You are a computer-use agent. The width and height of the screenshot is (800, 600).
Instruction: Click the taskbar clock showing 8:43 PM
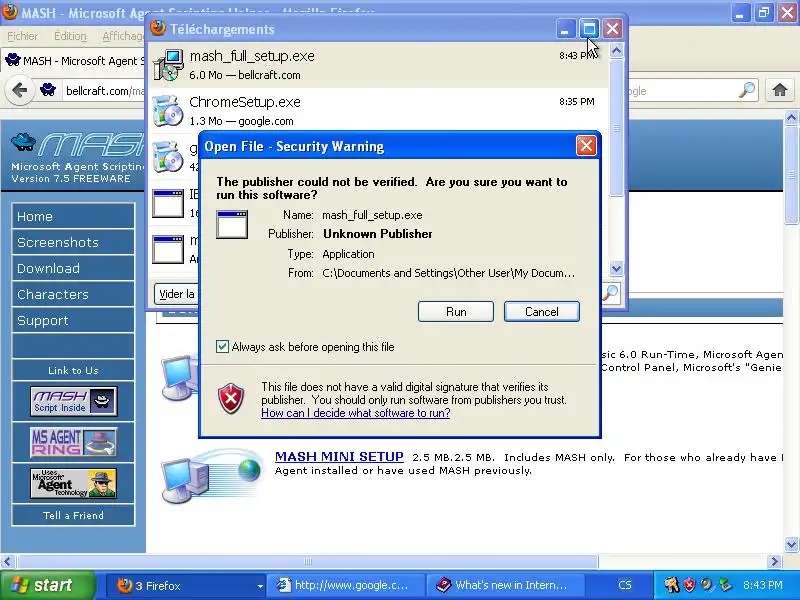pos(762,585)
